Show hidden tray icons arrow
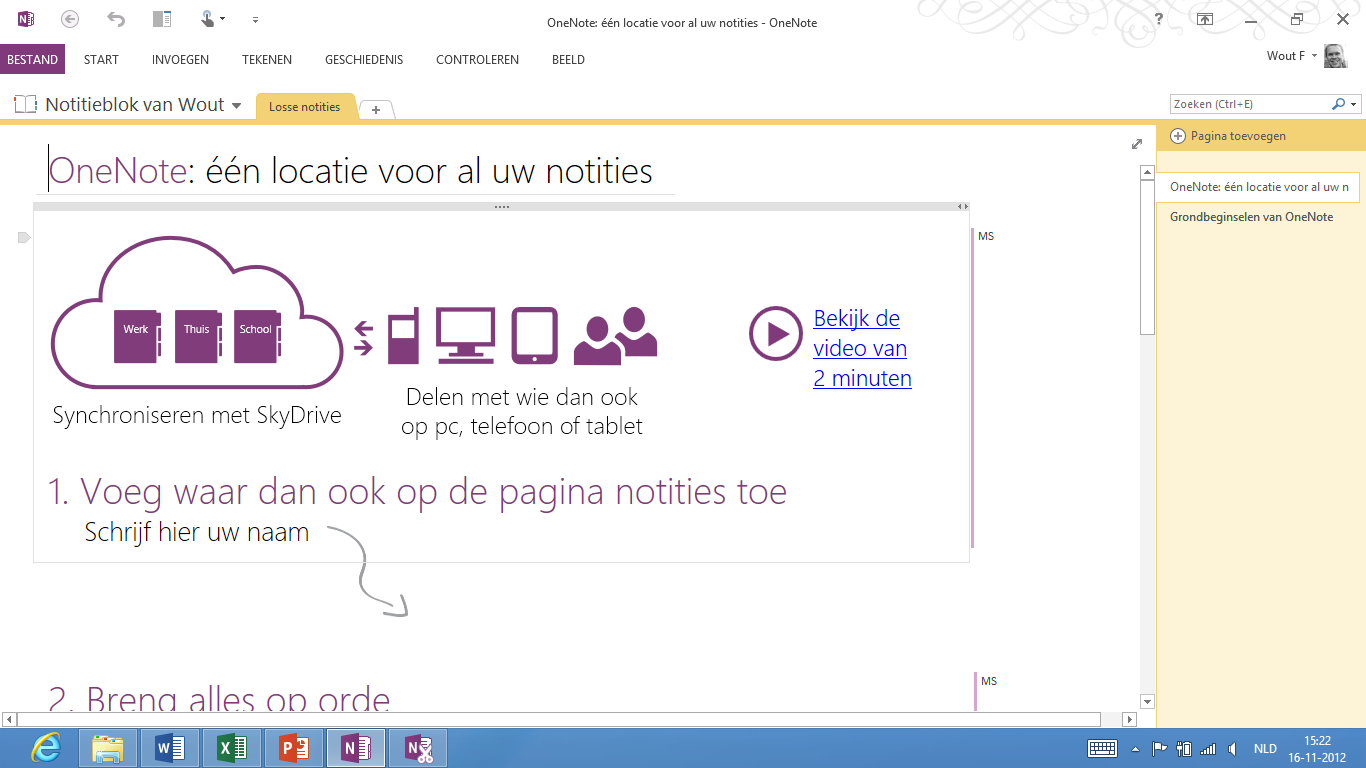This screenshot has width=1366, height=768. pyautogui.click(x=1135, y=748)
